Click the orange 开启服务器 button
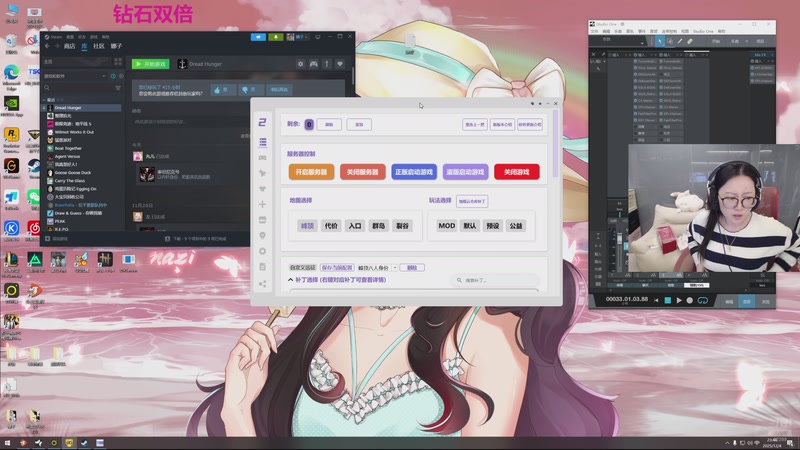800x450 pixels. 311,172
